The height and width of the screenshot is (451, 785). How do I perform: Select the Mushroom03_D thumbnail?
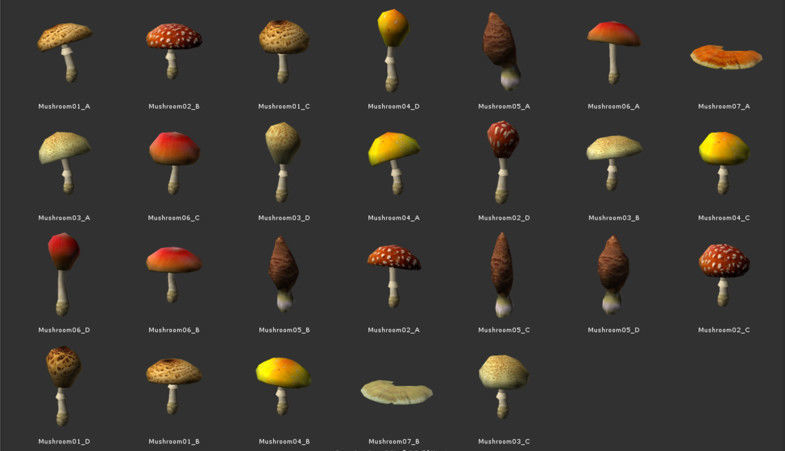click(x=283, y=162)
